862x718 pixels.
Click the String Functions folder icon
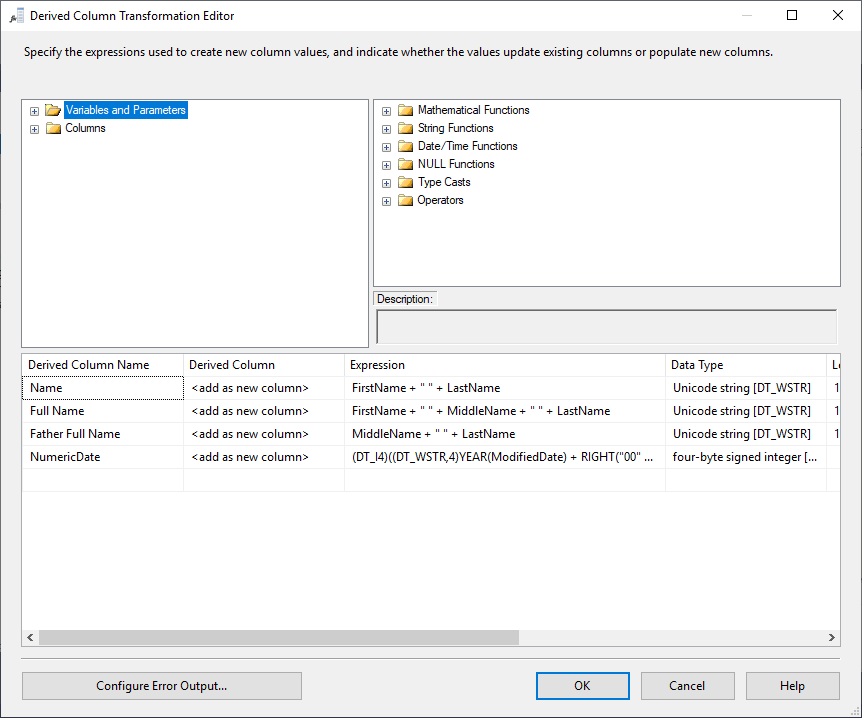tap(405, 128)
